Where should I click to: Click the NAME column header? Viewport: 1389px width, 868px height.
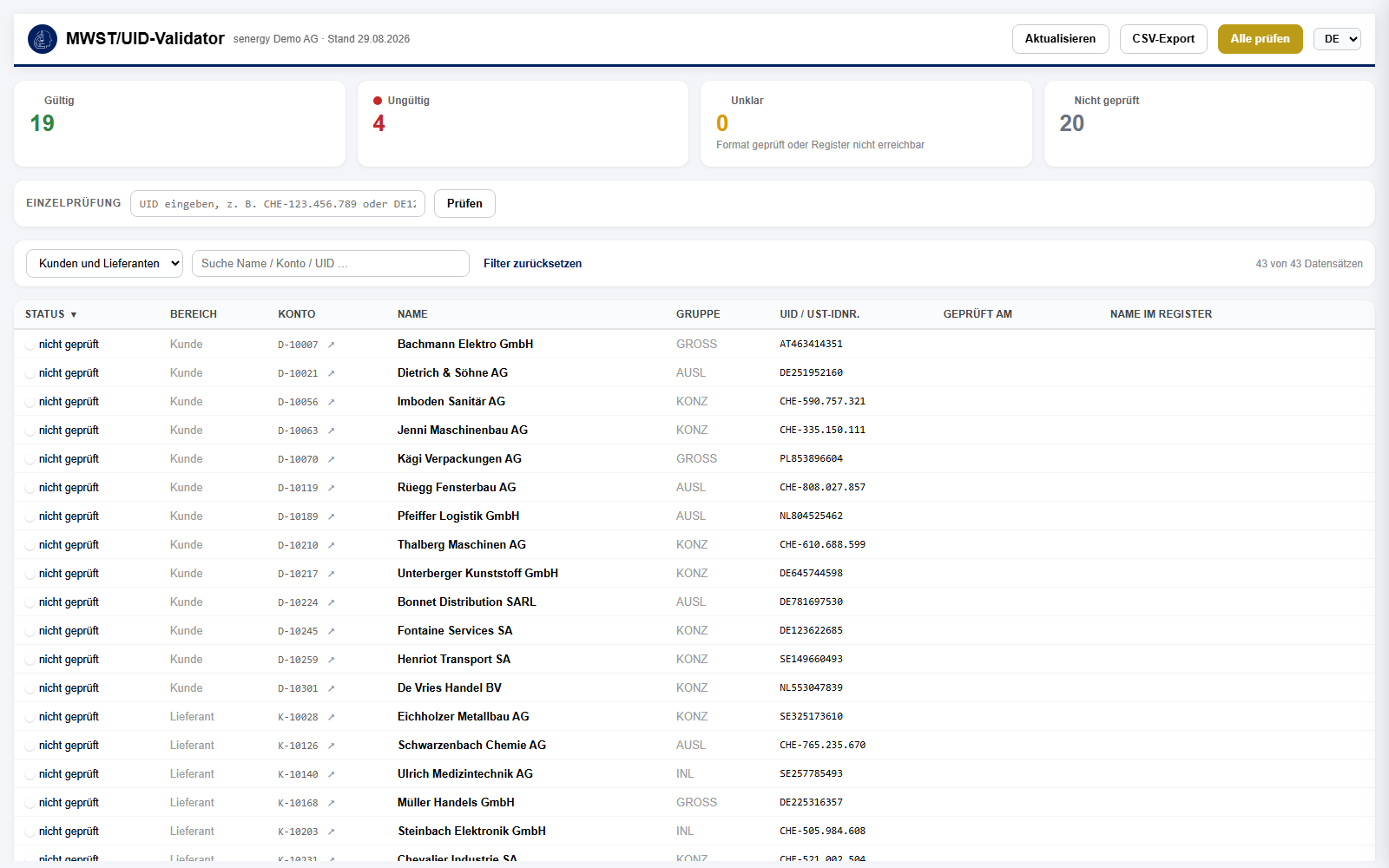[412, 314]
